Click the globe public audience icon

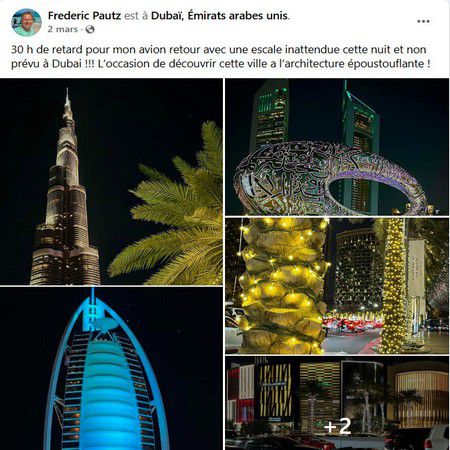pos(90,29)
